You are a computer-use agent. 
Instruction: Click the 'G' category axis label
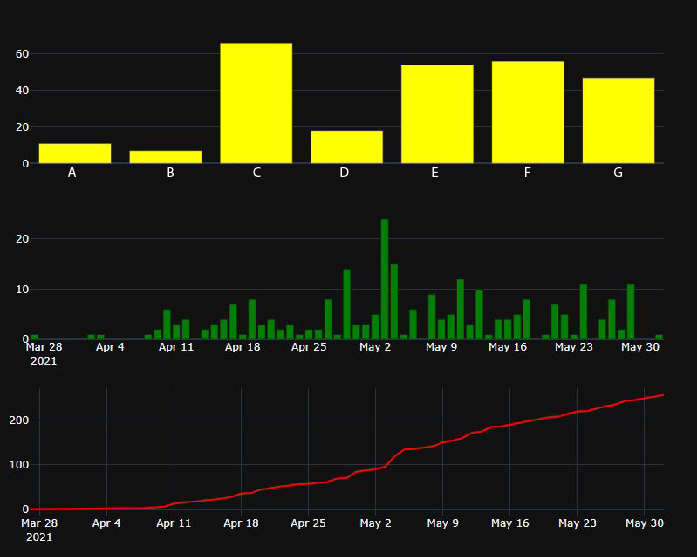[x=618, y=172]
